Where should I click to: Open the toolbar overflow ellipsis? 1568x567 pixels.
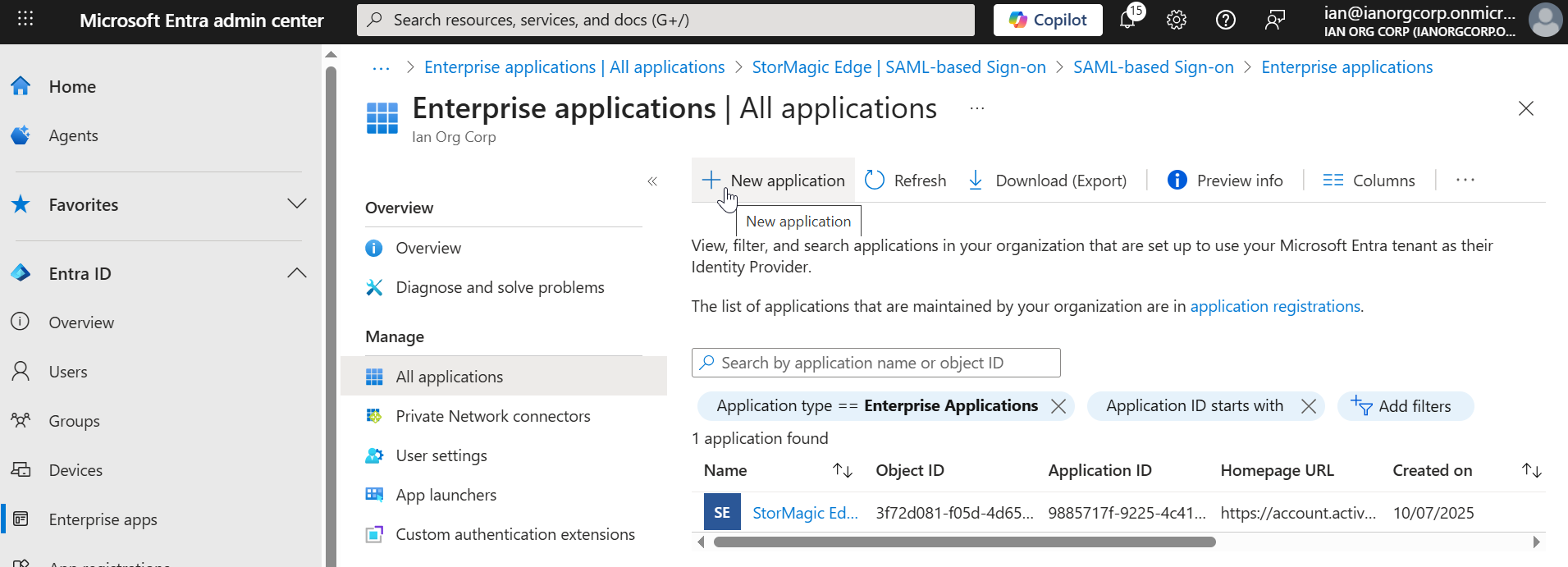pos(1465,180)
